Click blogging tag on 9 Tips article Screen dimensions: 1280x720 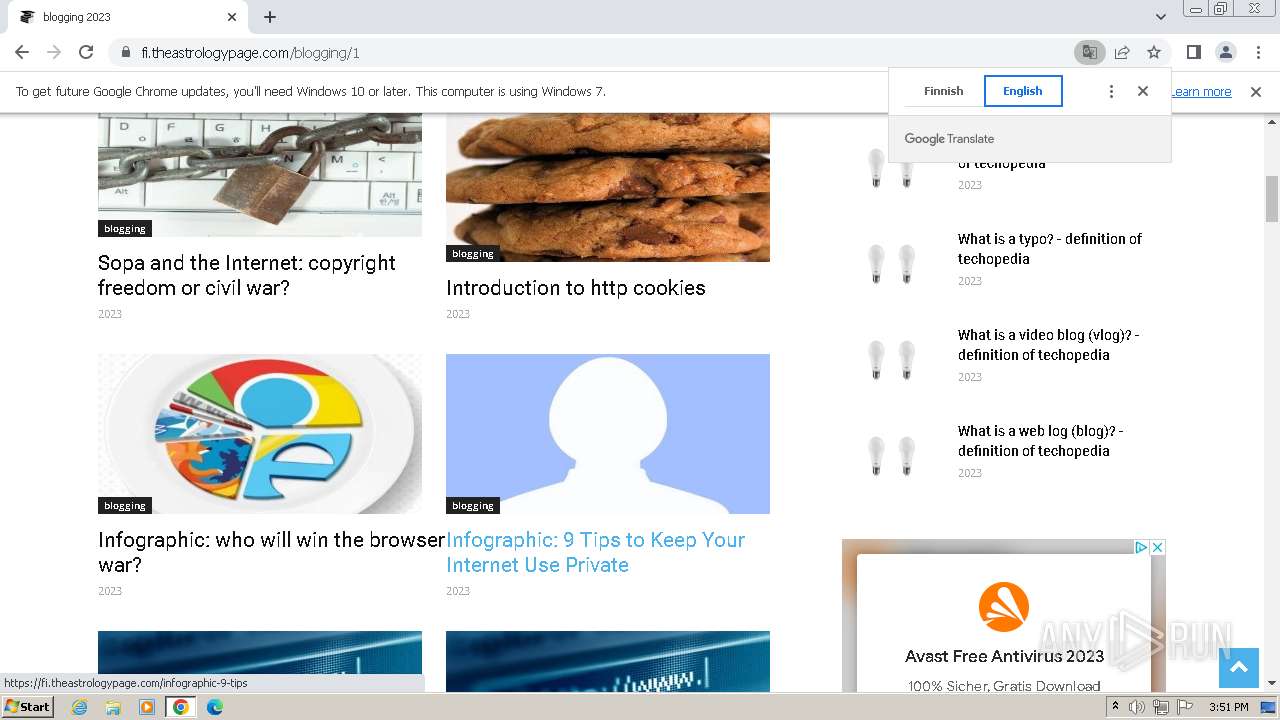tap(473, 506)
